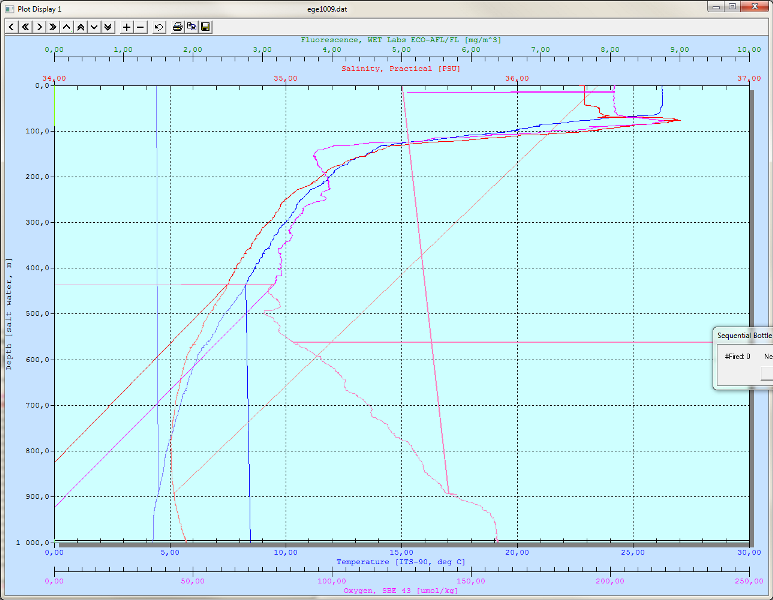
Task: Click the 5,00 fluorescence axis label
Action: pos(401,50)
